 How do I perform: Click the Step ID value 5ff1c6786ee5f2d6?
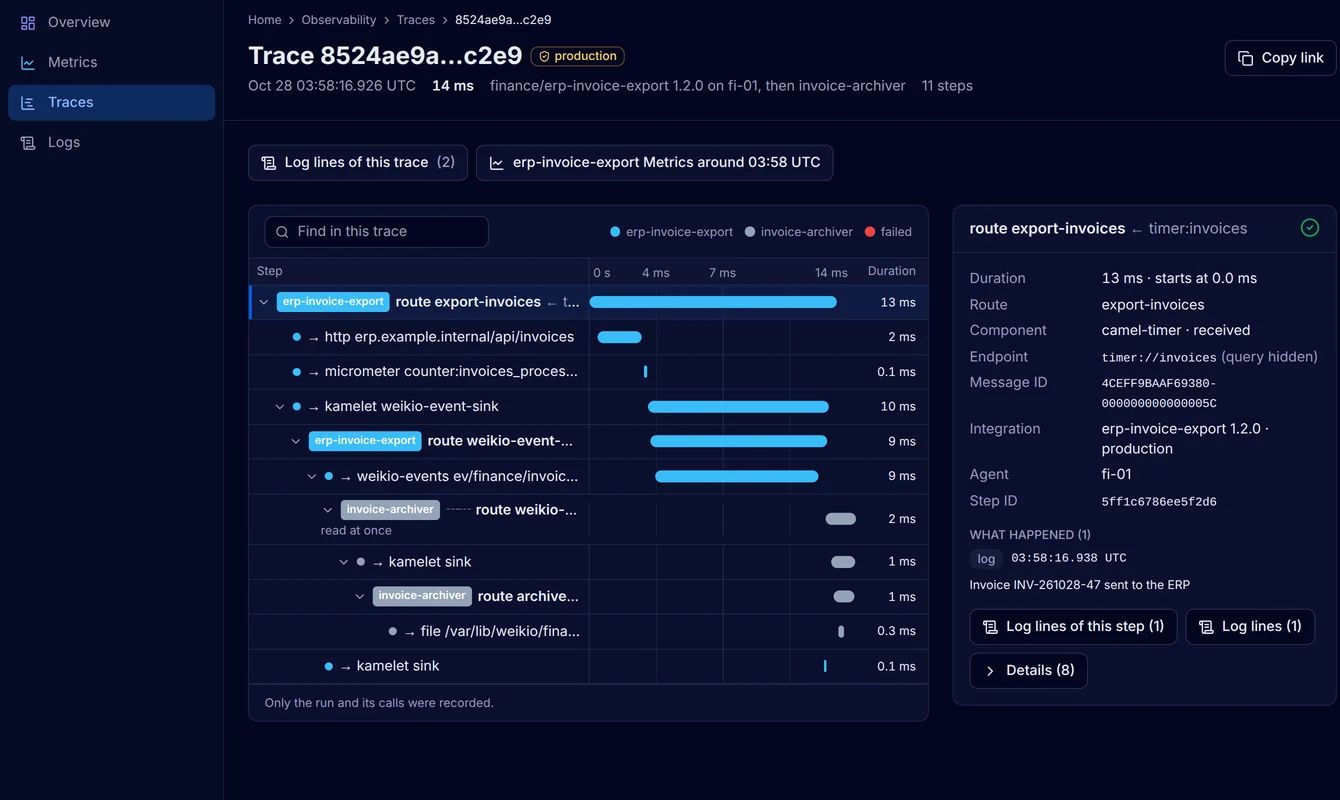[x=1159, y=502]
